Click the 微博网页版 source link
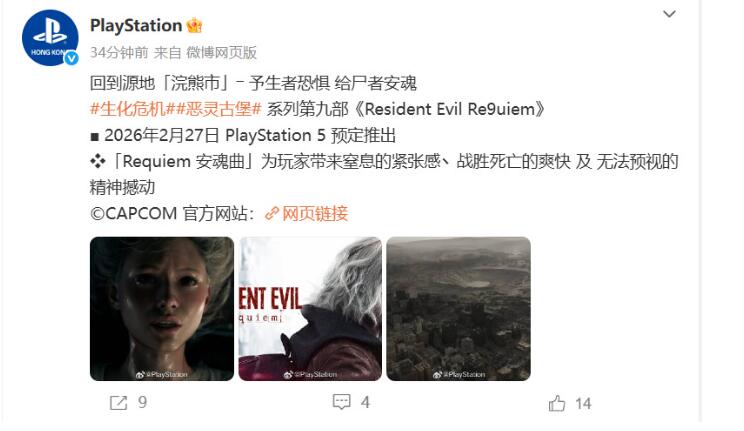The height and width of the screenshot is (431, 744). click(222, 52)
